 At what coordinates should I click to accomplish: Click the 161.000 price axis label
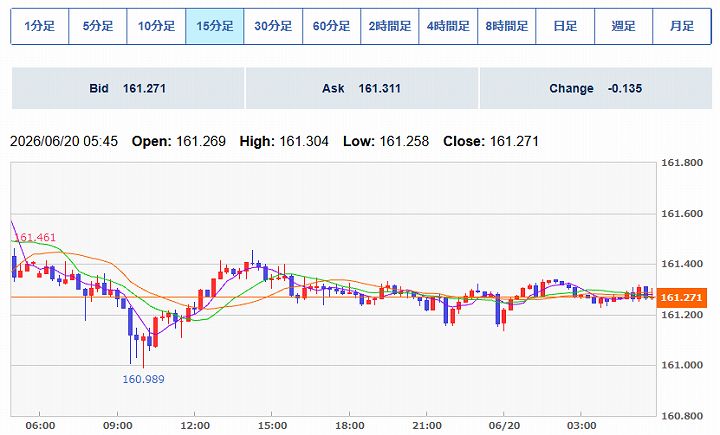pos(682,365)
